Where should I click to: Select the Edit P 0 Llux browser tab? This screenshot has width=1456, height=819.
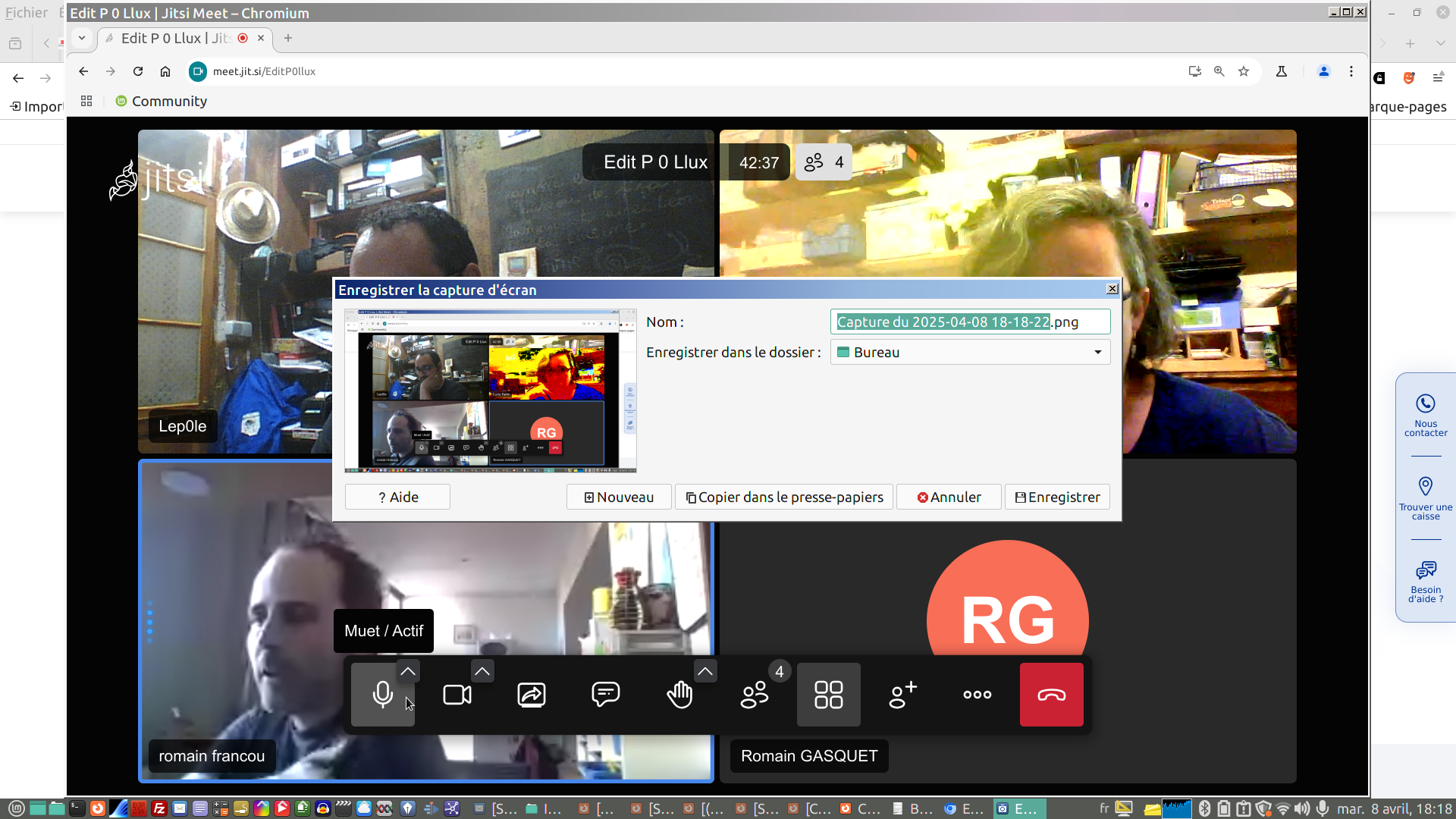click(174, 38)
